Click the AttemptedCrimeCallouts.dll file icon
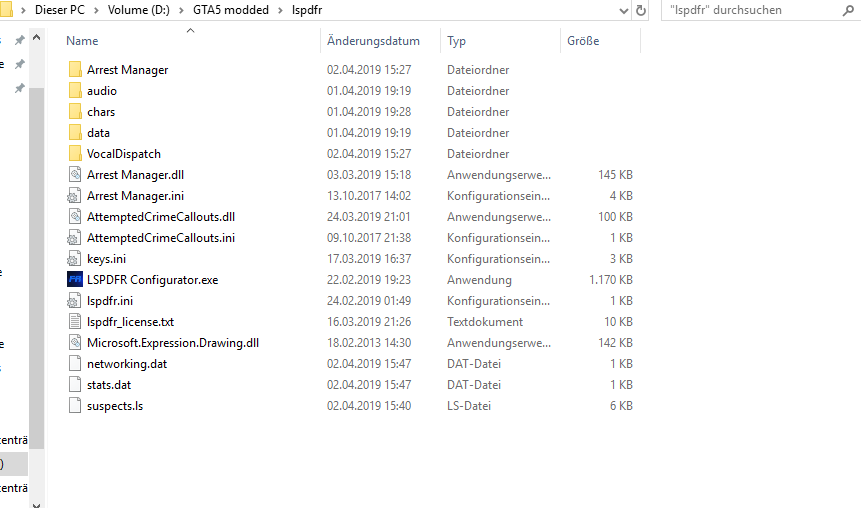861x508 pixels. click(x=75, y=216)
